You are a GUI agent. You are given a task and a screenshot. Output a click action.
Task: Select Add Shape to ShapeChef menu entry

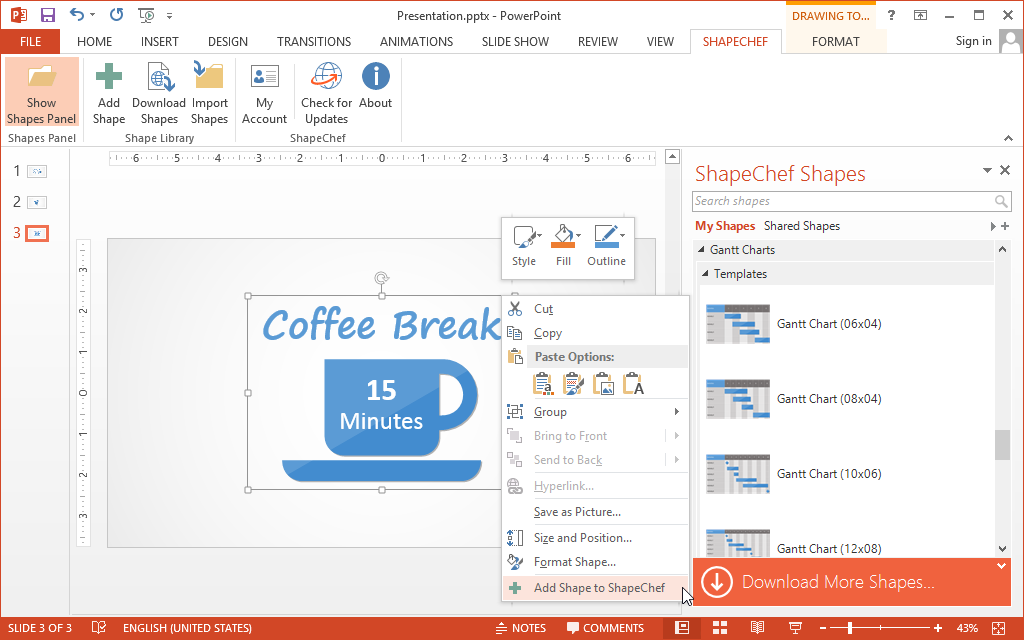tap(598, 588)
